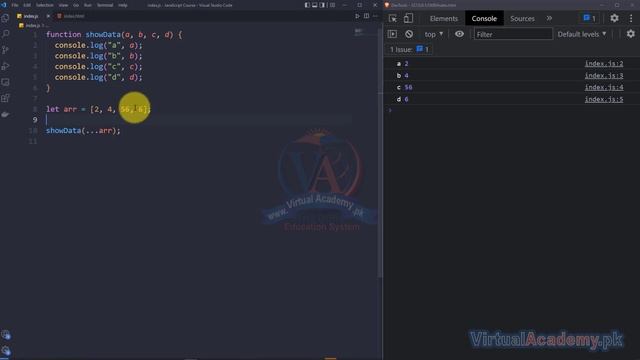Open Selection menu in VS Code
This screenshot has width=640, height=360.
(x=44, y=5)
